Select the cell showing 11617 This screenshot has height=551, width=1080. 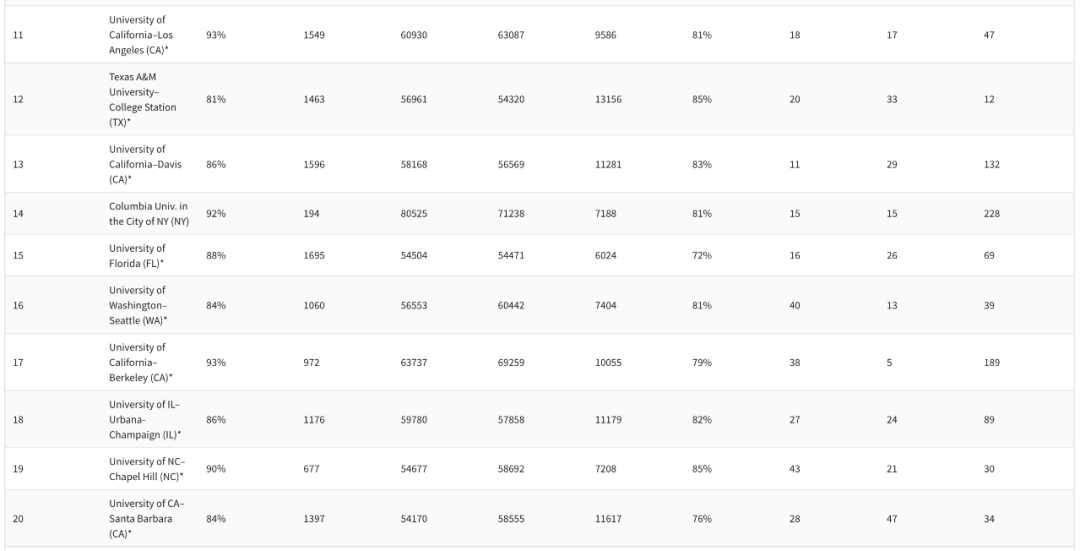608,517
